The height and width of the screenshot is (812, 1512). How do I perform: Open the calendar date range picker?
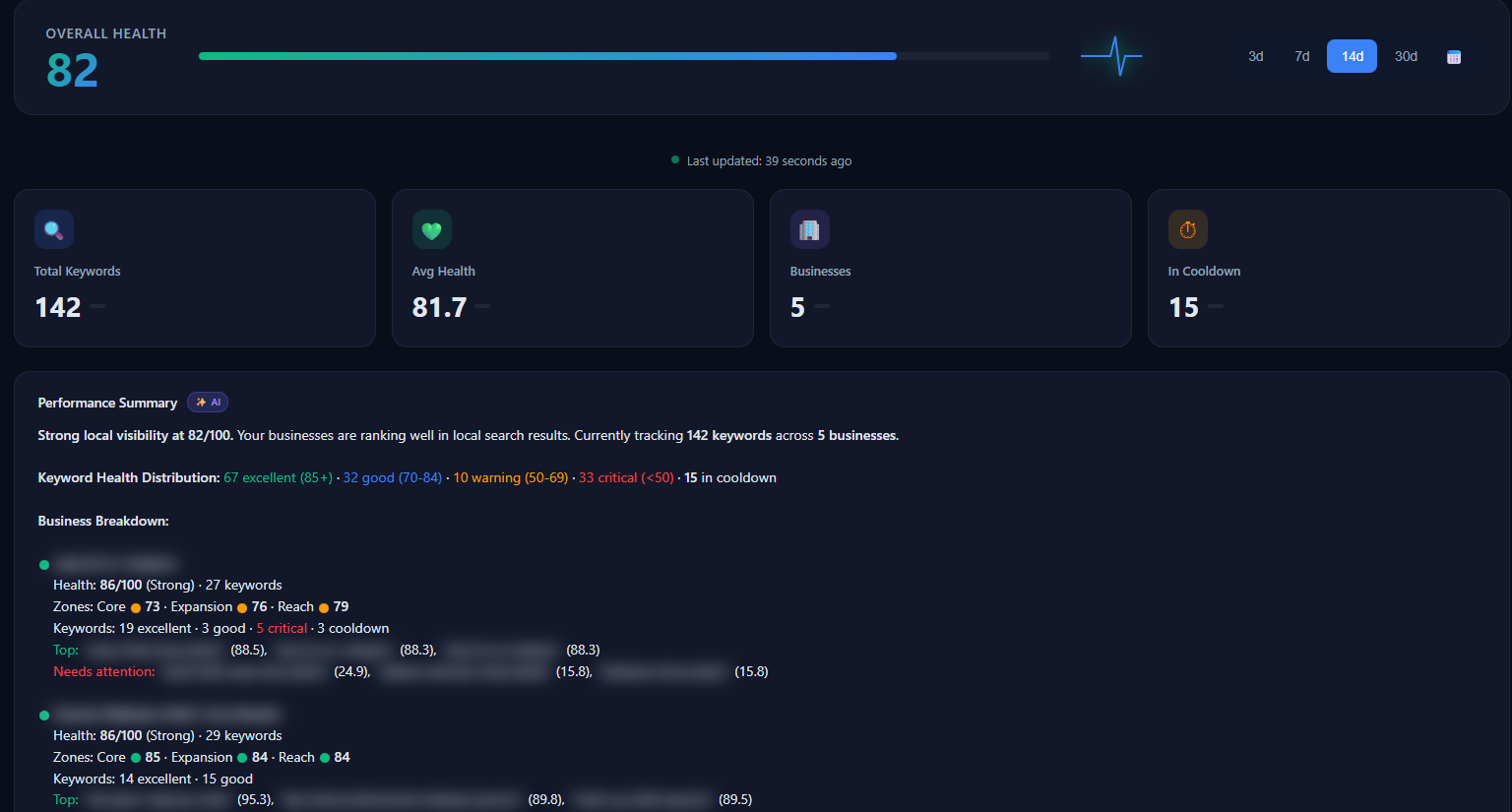point(1454,56)
